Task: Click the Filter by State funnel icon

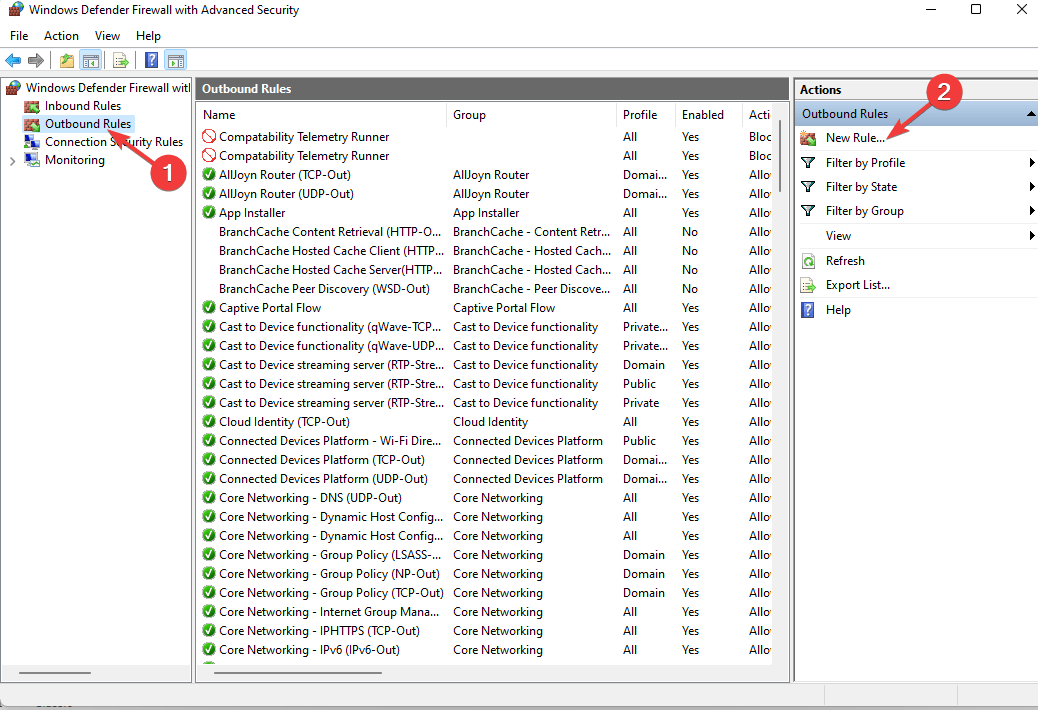Action: [808, 187]
